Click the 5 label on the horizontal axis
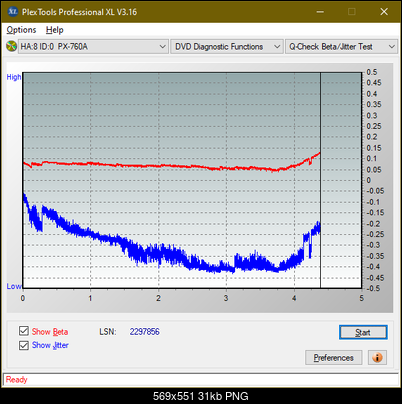The height and width of the screenshot is (404, 402). [361, 298]
